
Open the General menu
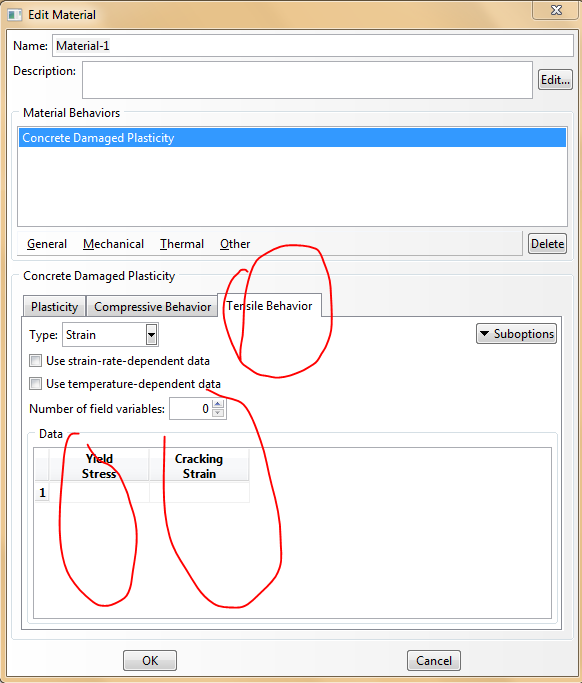pyautogui.click(x=47, y=244)
